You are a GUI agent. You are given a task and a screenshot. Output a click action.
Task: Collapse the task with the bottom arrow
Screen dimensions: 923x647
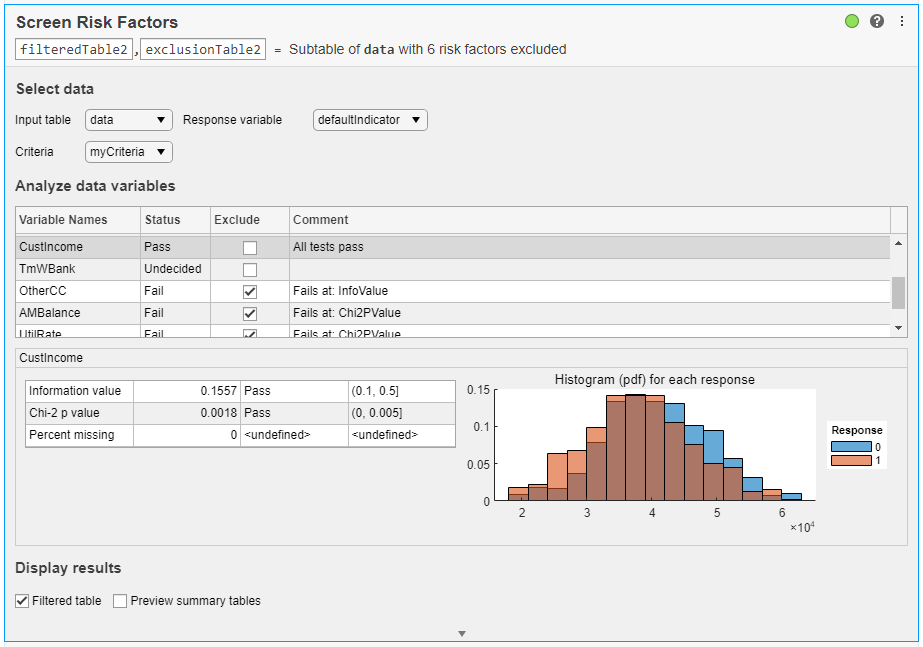coord(461,632)
